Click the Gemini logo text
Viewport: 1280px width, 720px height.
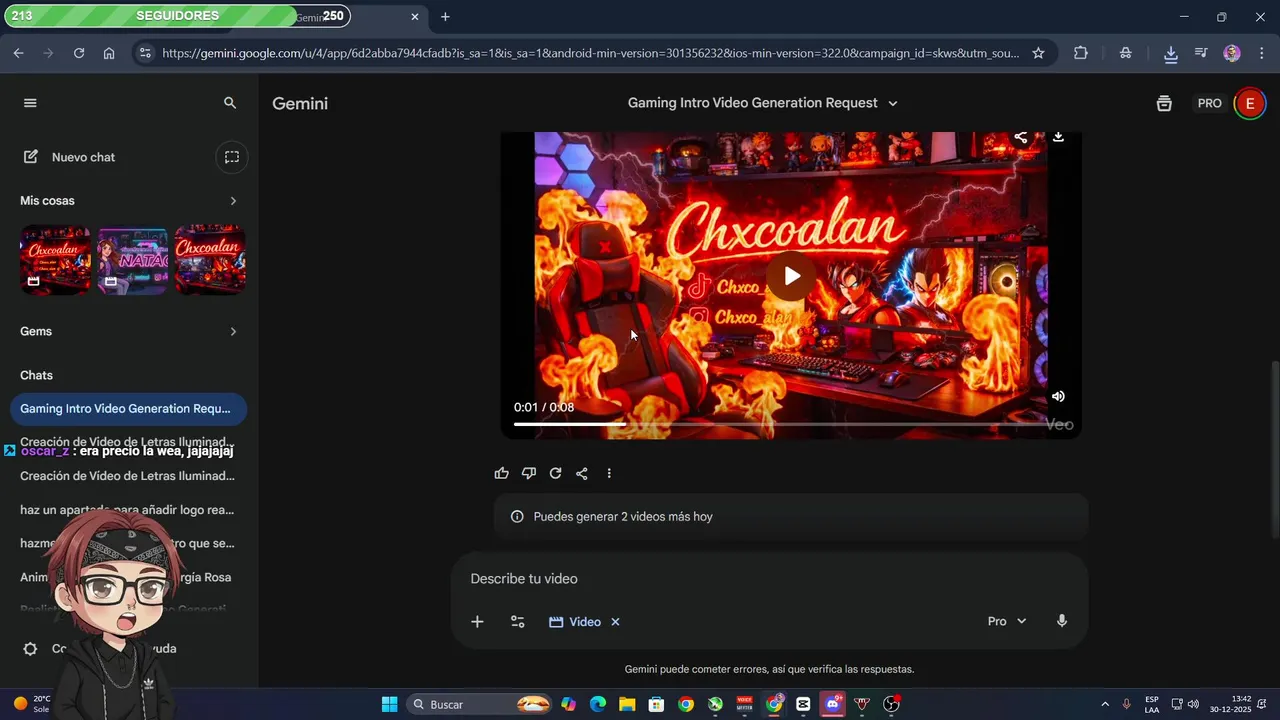300,103
